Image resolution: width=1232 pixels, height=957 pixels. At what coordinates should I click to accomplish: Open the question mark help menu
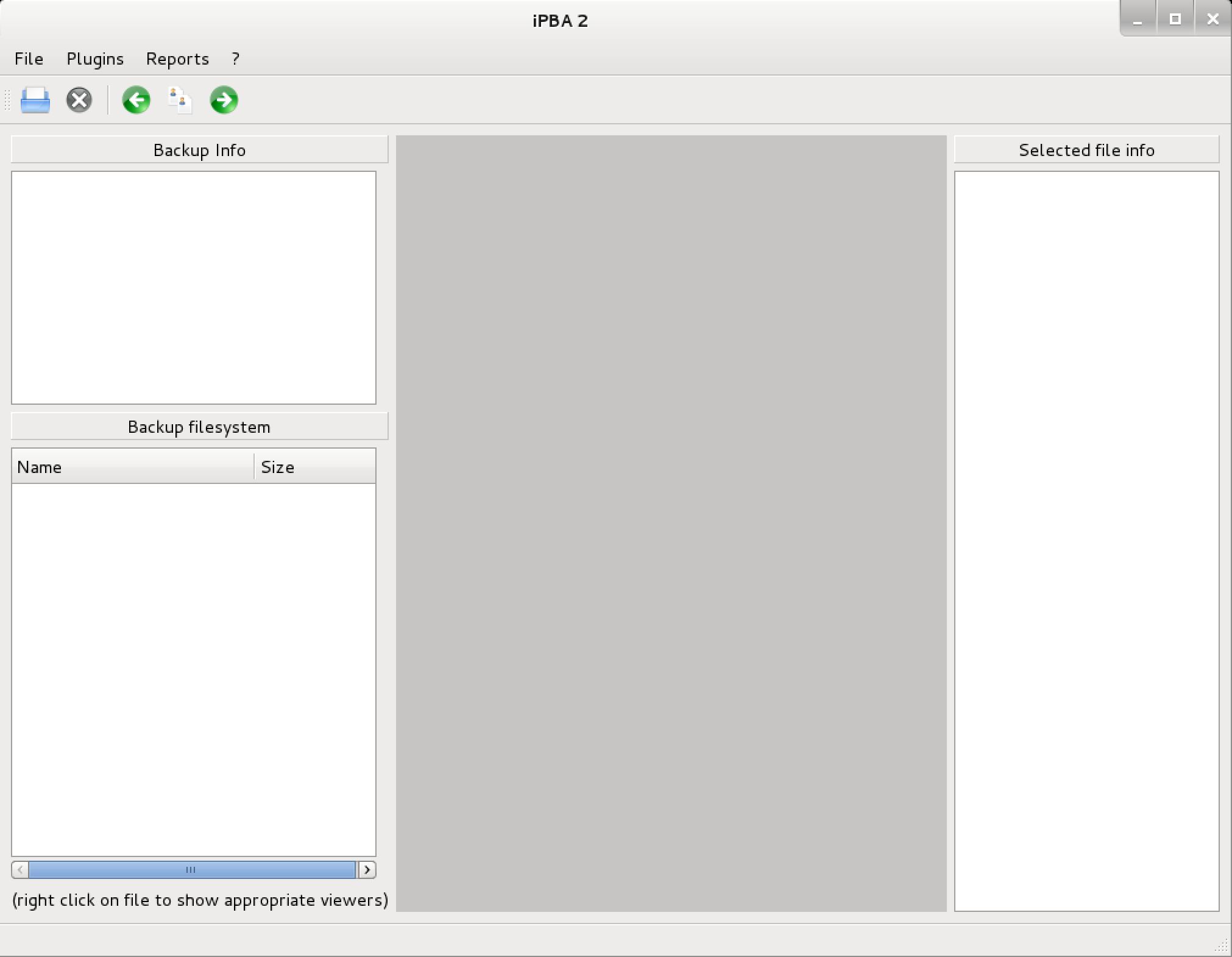pyautogui.click(x=236, y=59)
